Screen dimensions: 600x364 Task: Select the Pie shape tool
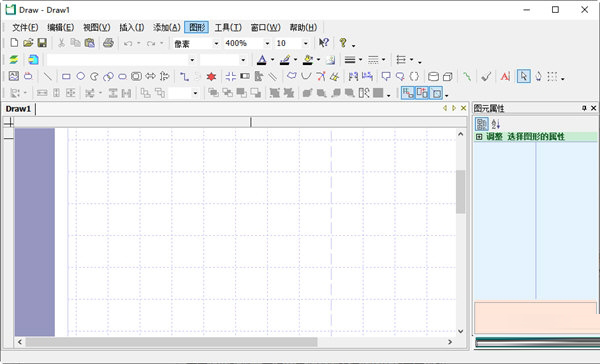94,77
